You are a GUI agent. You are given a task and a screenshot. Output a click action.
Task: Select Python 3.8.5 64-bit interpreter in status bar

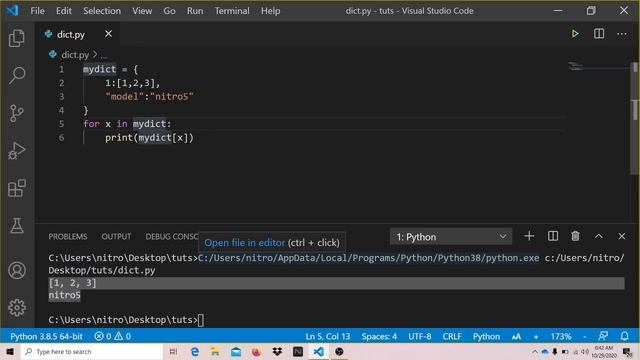[x=46, y=336]
